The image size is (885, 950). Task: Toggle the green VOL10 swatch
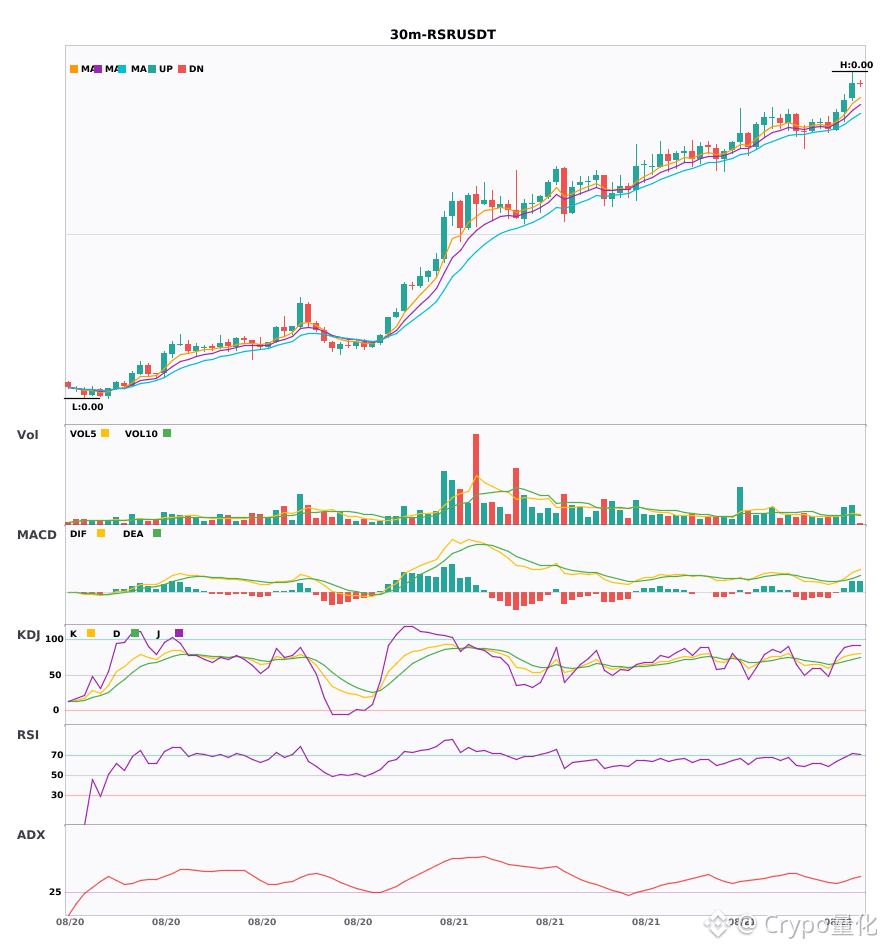coord(167,433)
